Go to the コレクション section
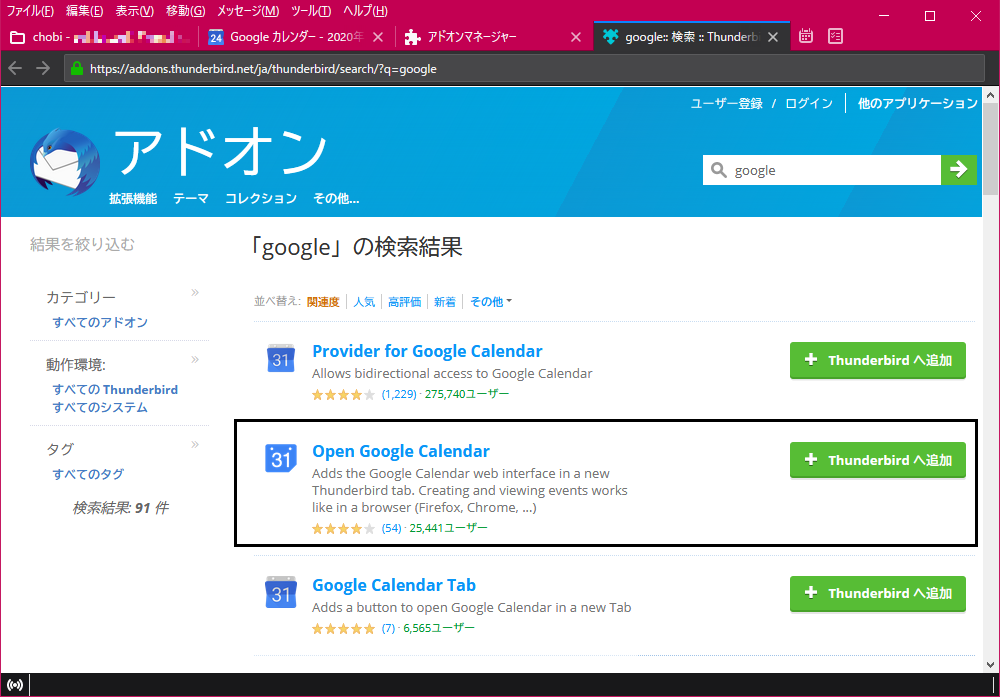 pyautogui.click(x=261, y=198)
